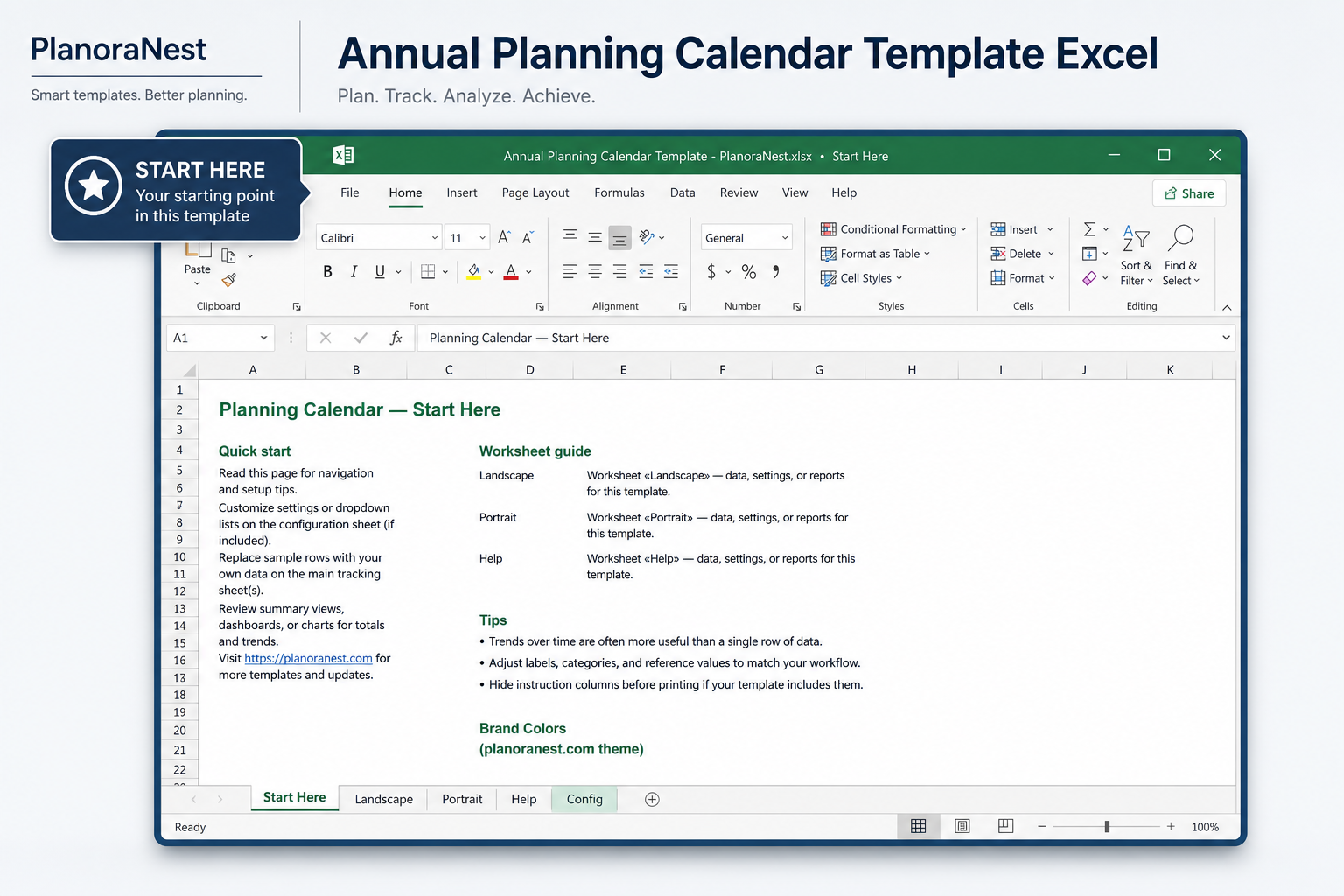The image size is (1344, 896).
Task: Open the font size 11 dropdown
Action: click(482, 238)
